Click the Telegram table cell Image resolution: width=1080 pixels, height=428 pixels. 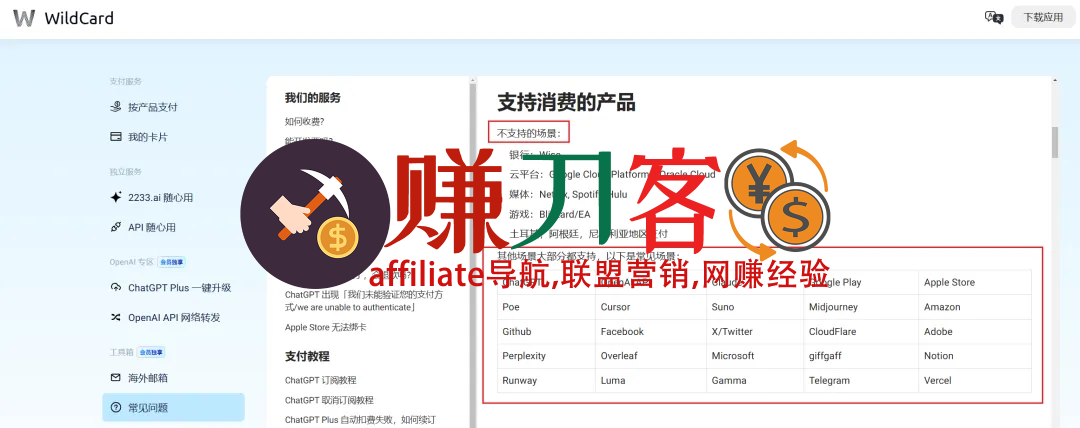click(862, 380)
